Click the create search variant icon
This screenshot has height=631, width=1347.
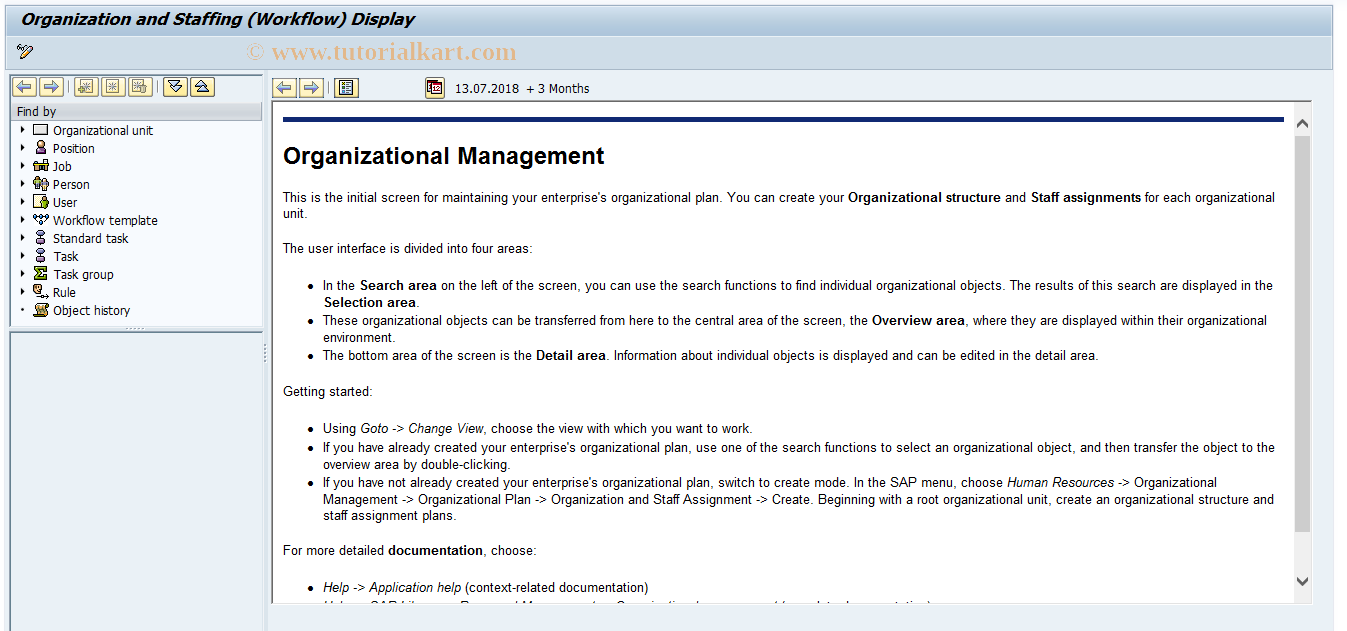point(86,87)
